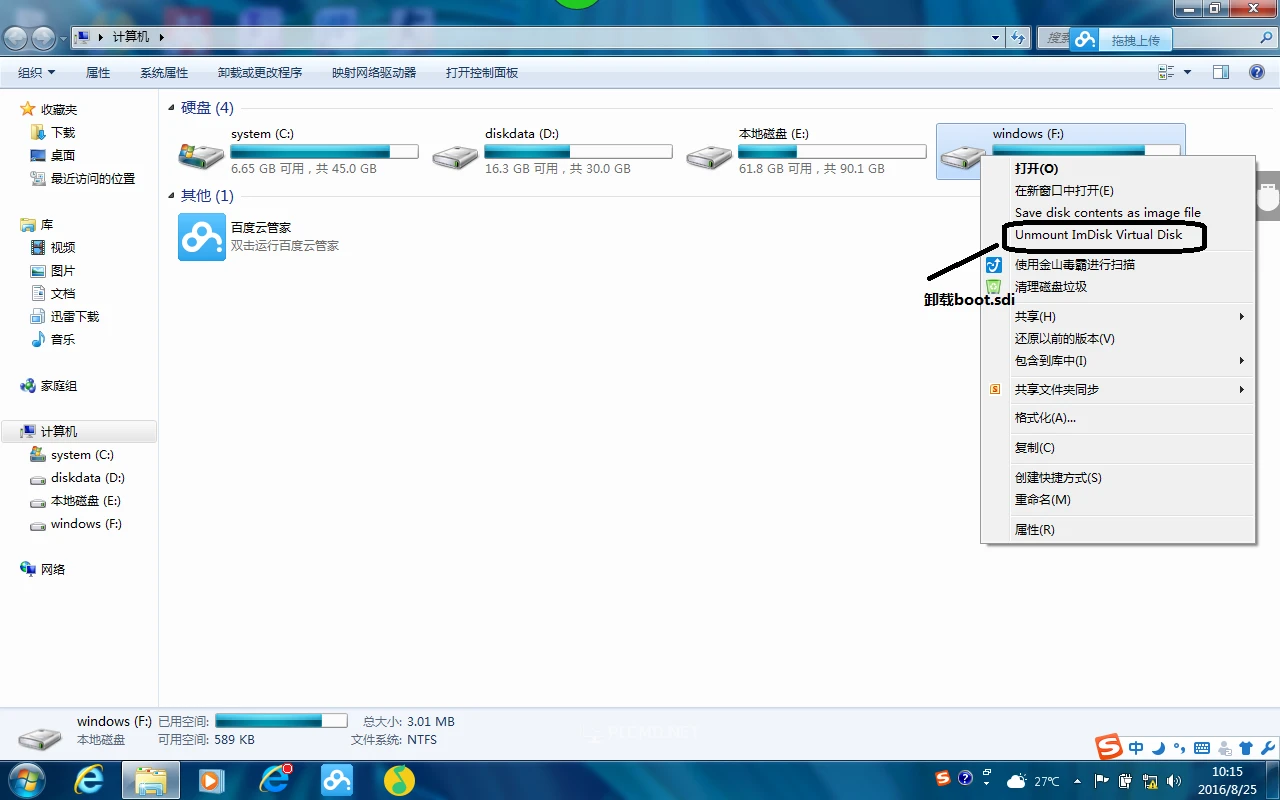Open the media player taskbar icon
This screenshot has height=800, width=1280.
click(x=212, y=780)
